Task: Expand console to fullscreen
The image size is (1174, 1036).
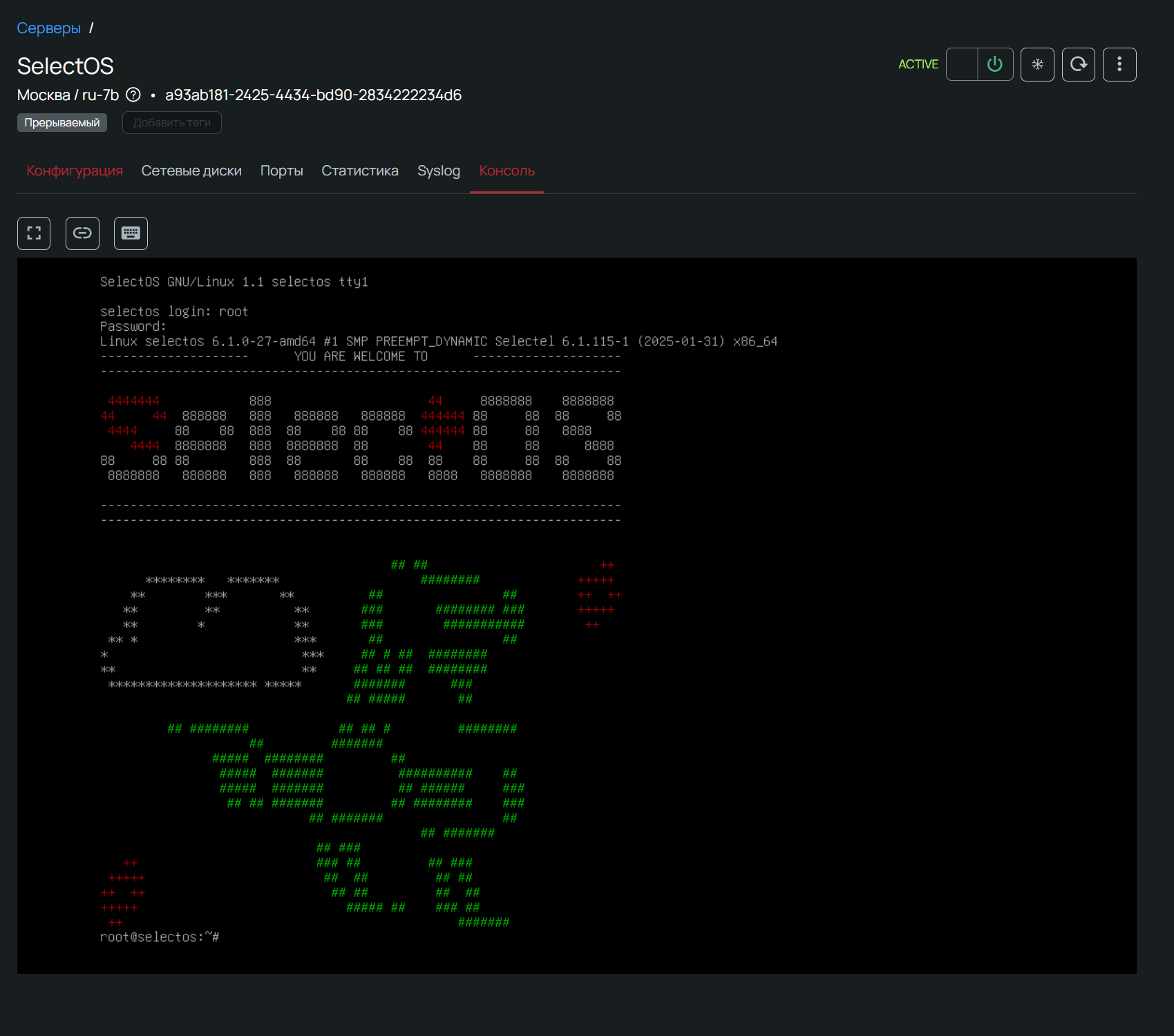Action: tap(34, 233)
